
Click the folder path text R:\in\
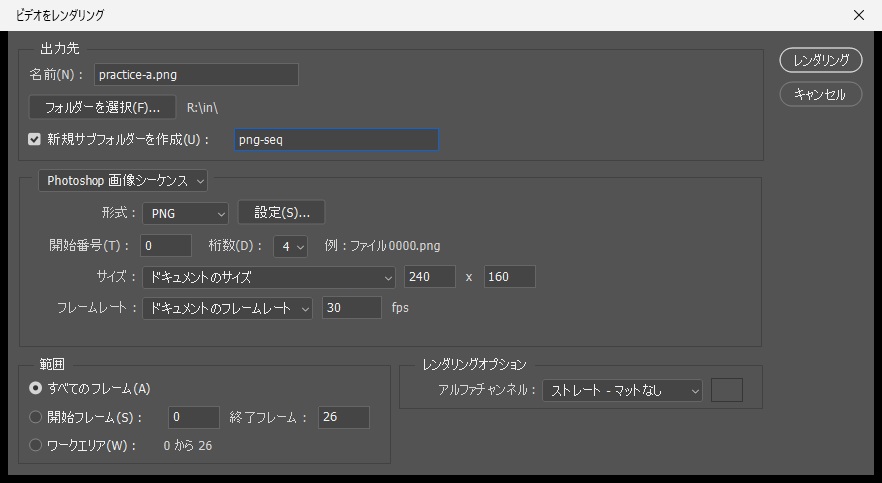202,107
